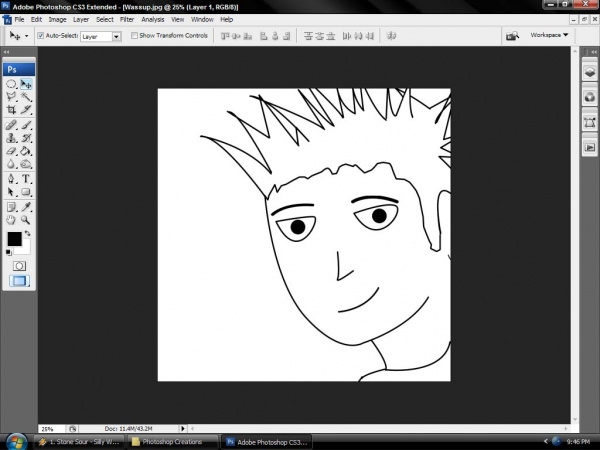600x450 pixels.
Task: Open the Help menu
Action: tap(227, 20)
